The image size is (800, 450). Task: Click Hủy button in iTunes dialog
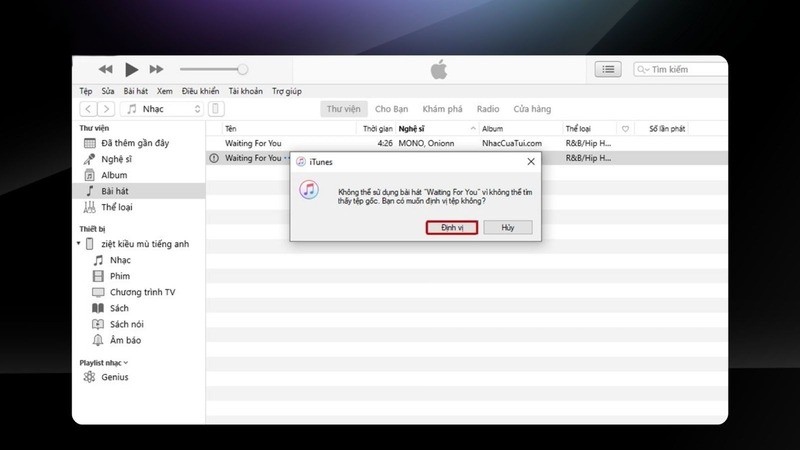508,228
